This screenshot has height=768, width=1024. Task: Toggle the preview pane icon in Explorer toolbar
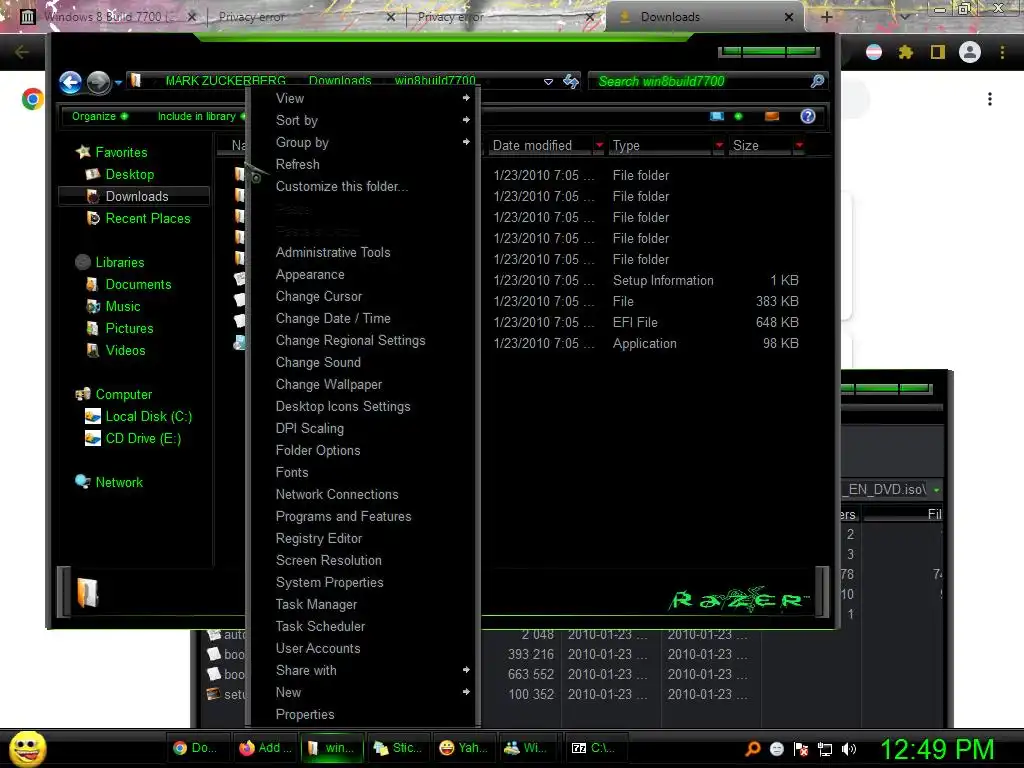pos(772,116)
